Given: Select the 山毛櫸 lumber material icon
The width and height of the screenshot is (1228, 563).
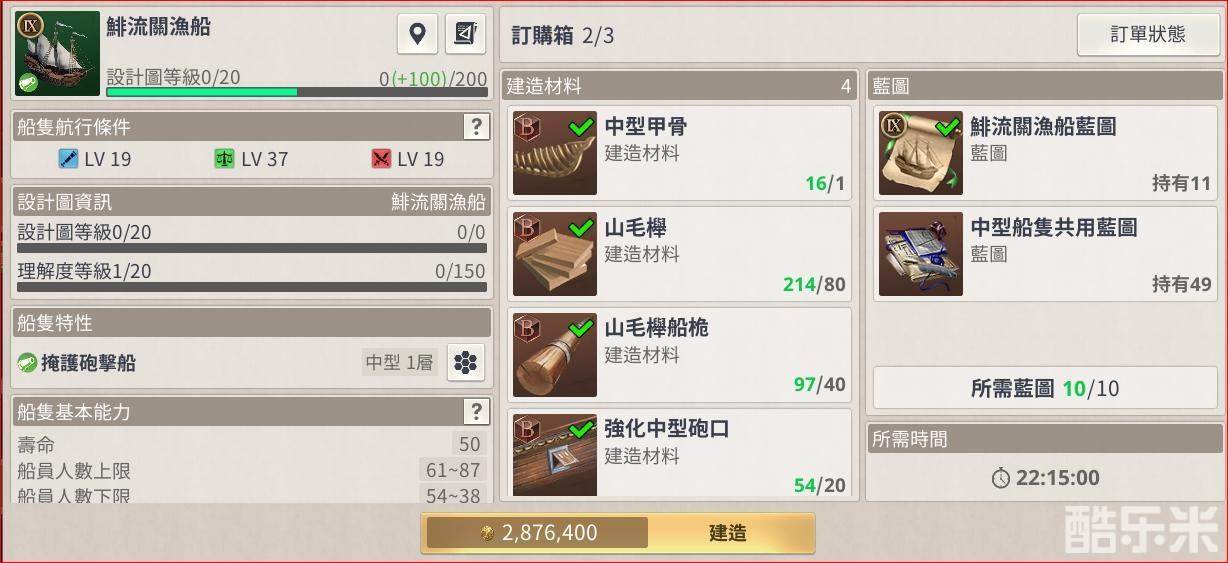Looking at the screenshot, I should pyautogui.click(x=555, y=254).
